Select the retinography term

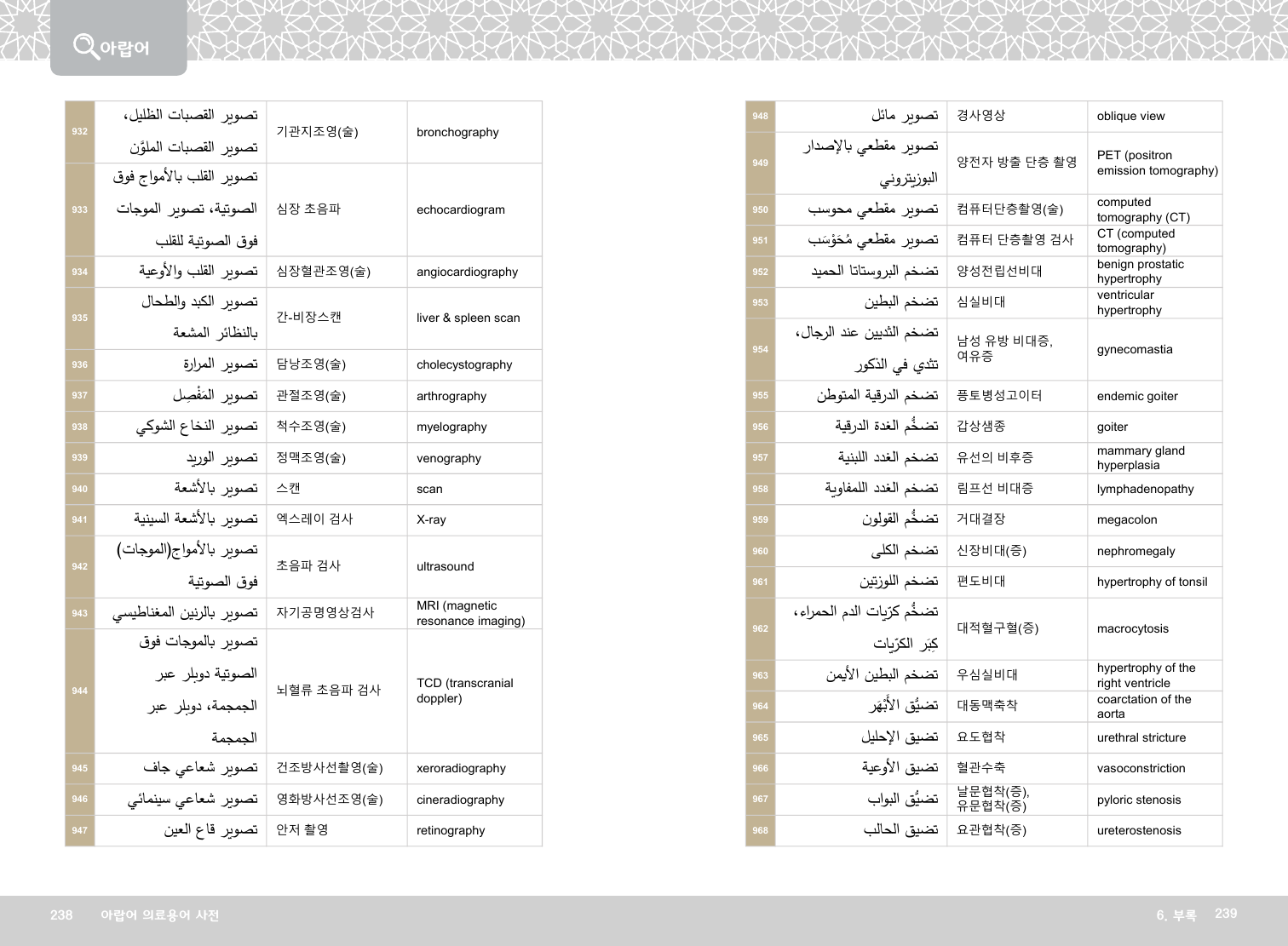click(x=451, y=831)
